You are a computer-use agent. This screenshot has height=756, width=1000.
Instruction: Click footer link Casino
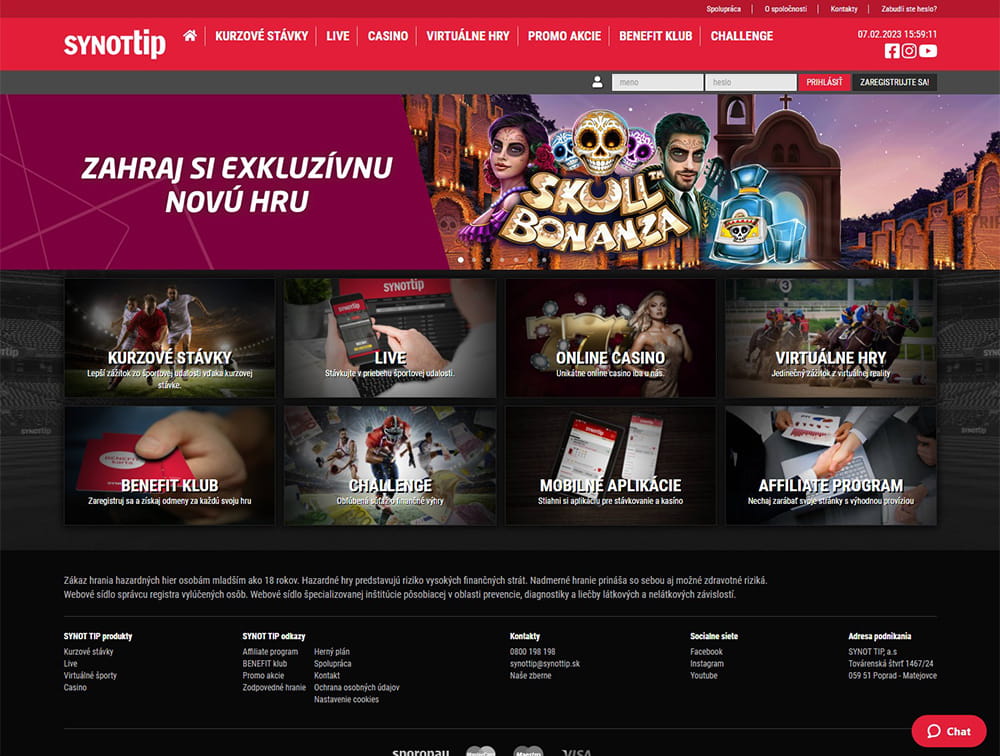tap(75, 687)
